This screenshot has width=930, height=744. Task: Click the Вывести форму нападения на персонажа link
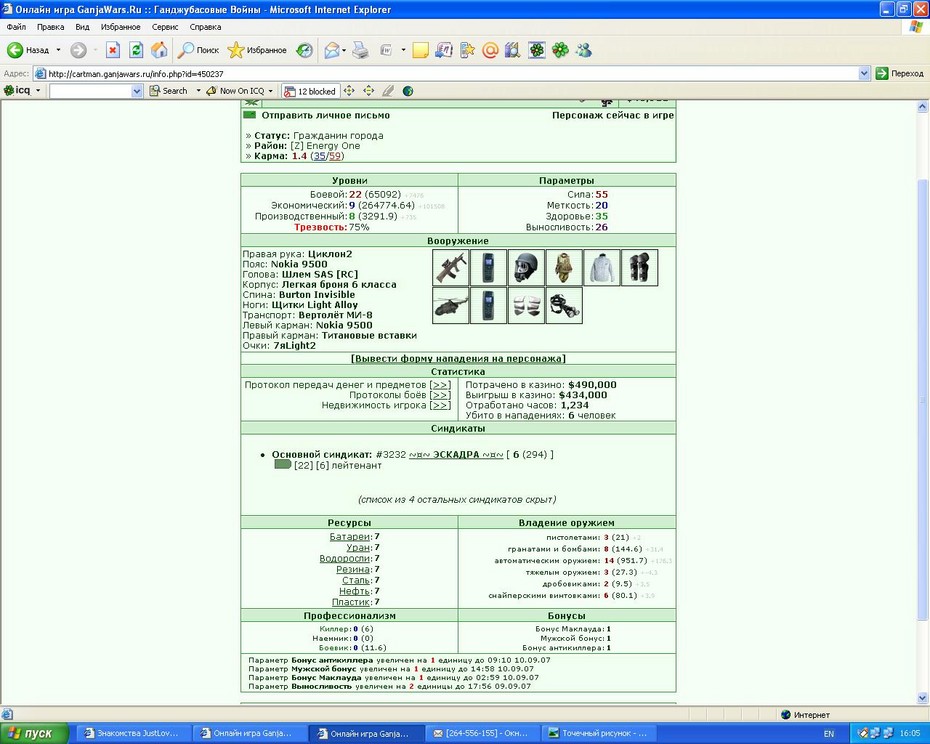pos(458,358)
